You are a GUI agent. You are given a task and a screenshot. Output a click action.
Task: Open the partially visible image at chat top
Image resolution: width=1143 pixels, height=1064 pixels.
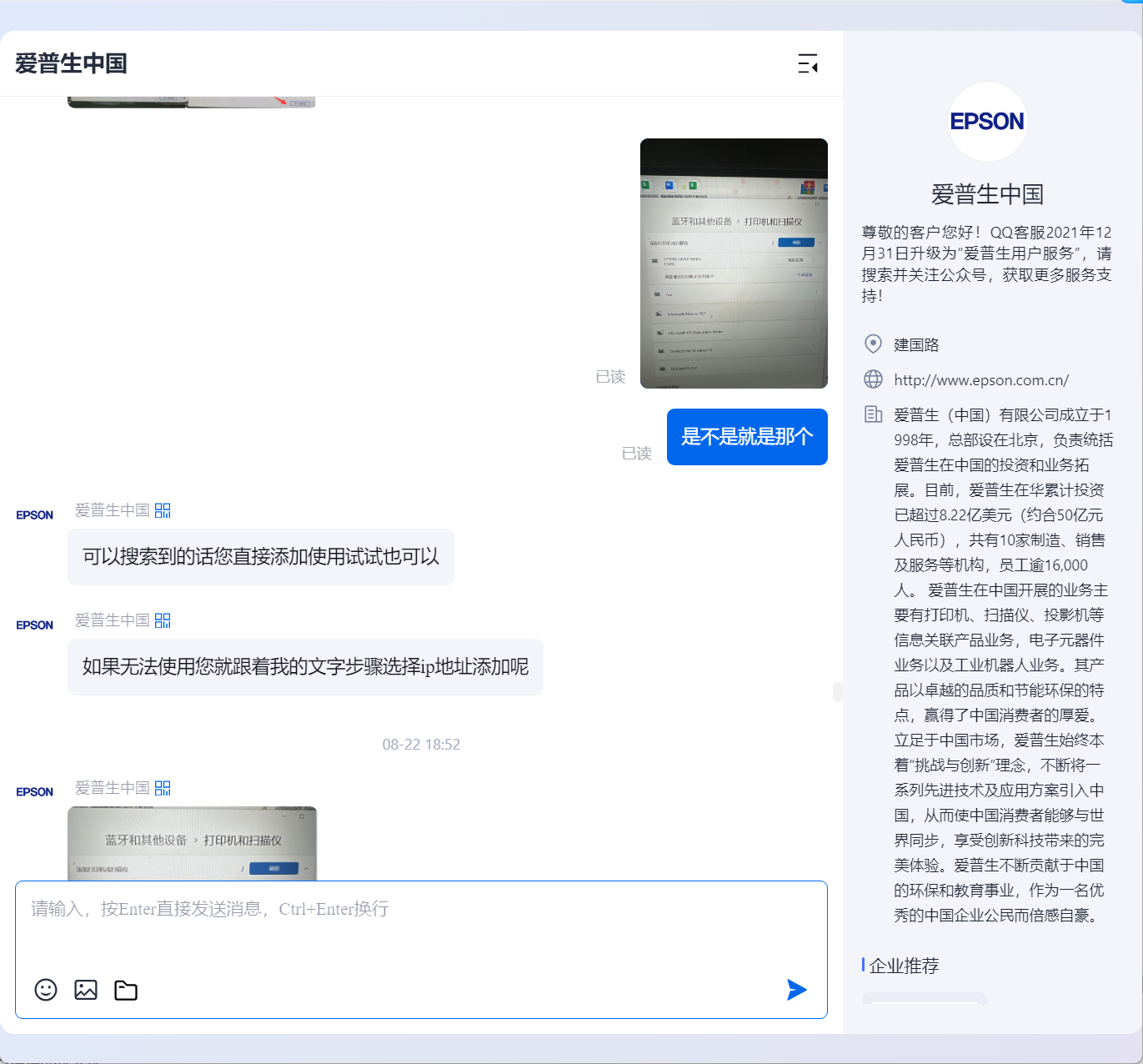pyautogui.click(x=192, y=102)
